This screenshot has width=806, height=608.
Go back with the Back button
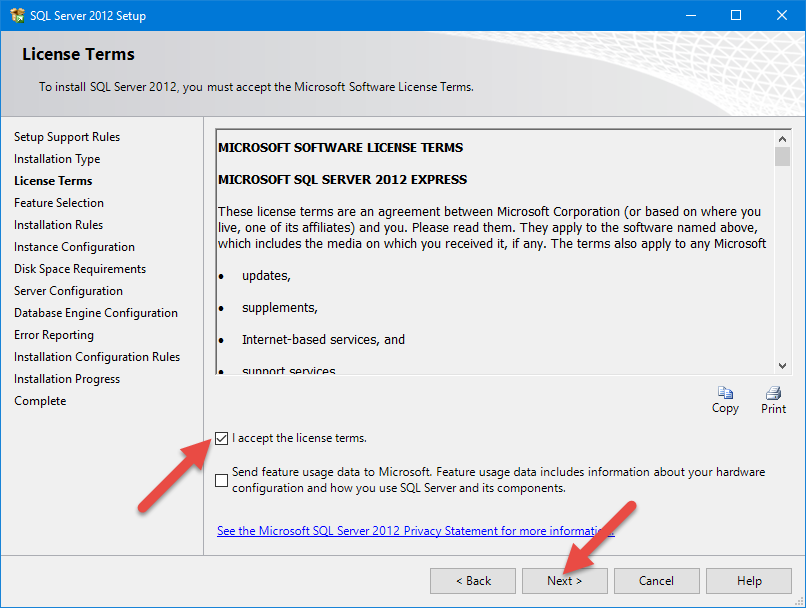[x=473, y=581]
